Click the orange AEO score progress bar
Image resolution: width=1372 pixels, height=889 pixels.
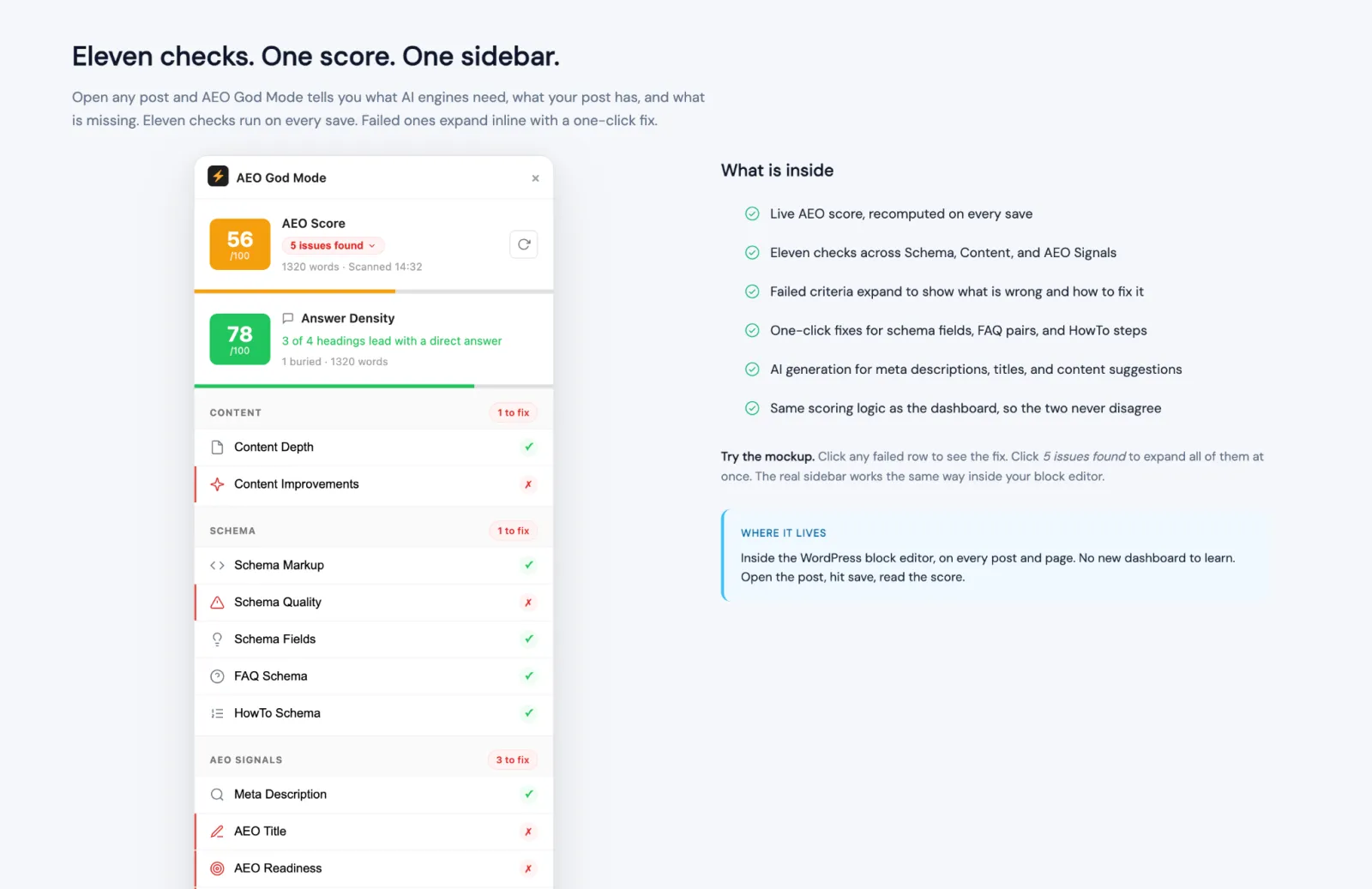point(295,291)
